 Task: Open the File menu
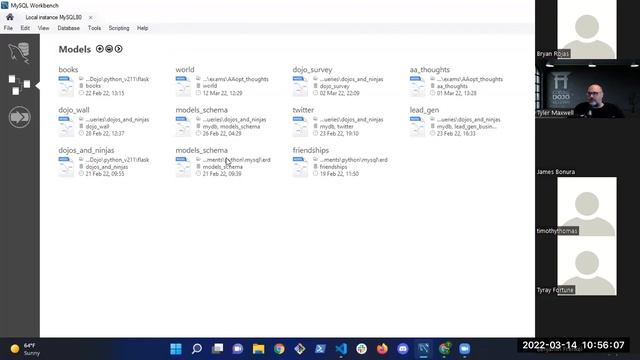pyautogui.click(x=8, y=28)
